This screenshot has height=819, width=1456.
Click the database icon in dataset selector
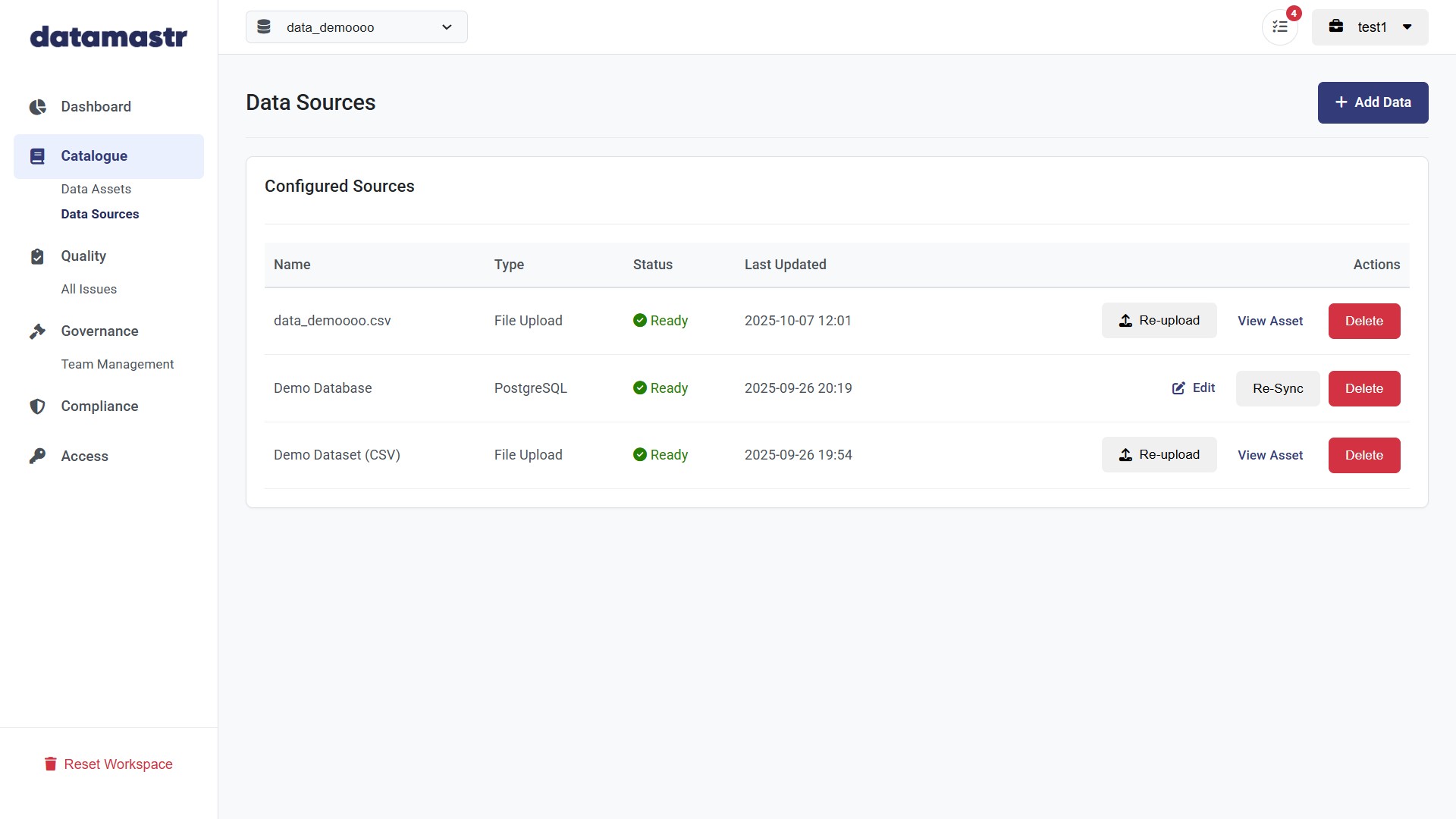click(264, 27)
